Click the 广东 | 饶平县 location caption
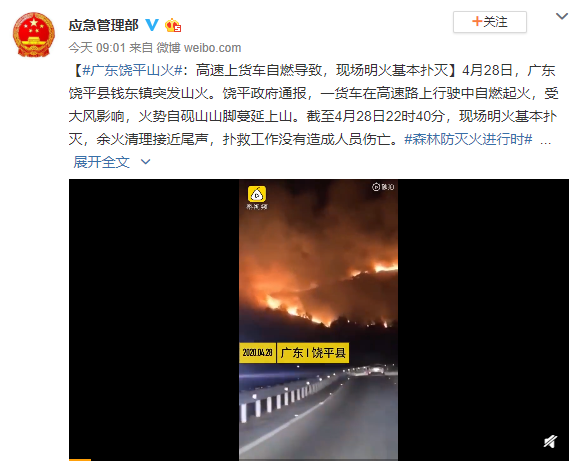The height and width of the screenshot is (467, 585). click(313, 352)
